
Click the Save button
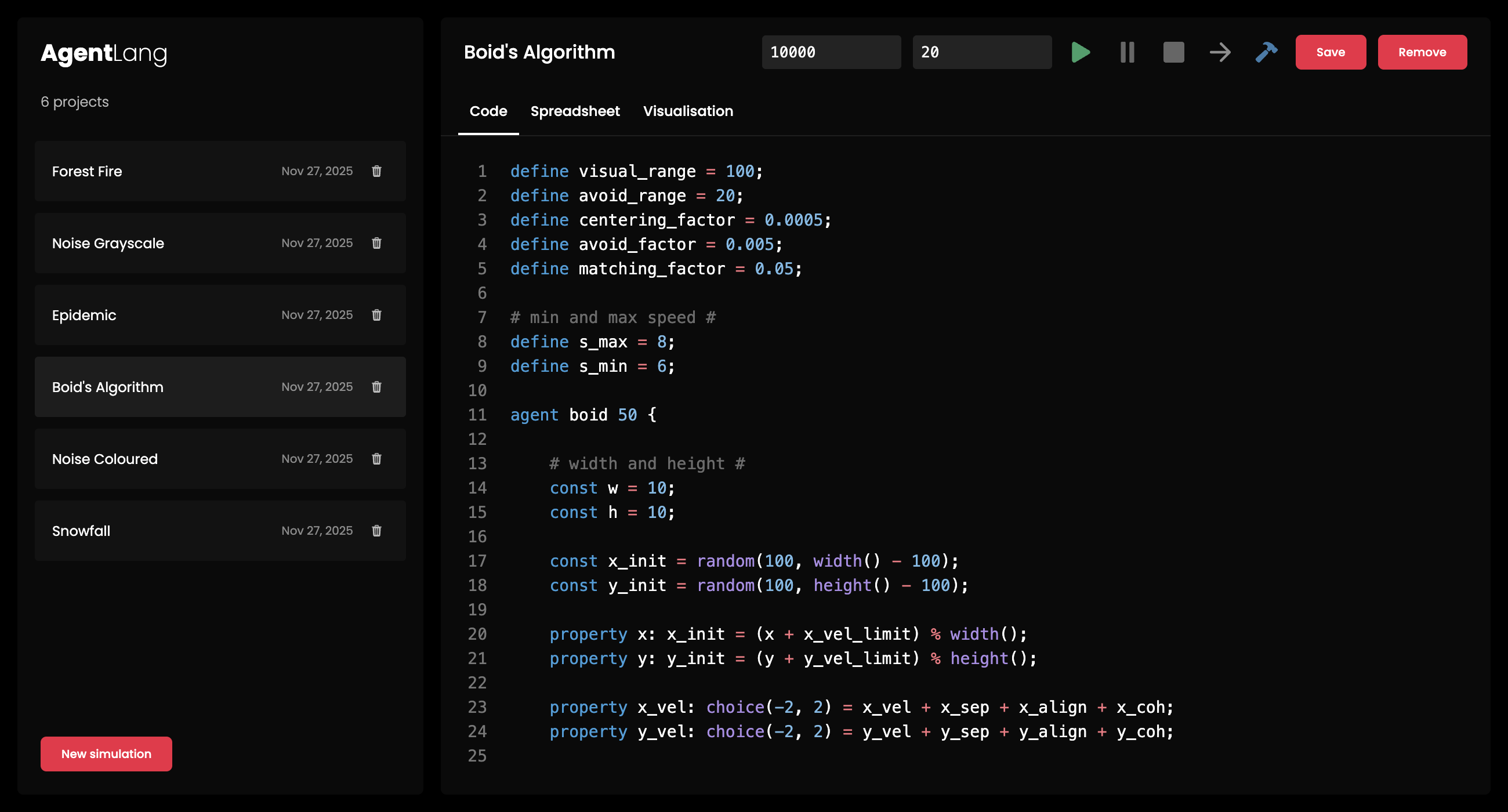point(1330,52)
